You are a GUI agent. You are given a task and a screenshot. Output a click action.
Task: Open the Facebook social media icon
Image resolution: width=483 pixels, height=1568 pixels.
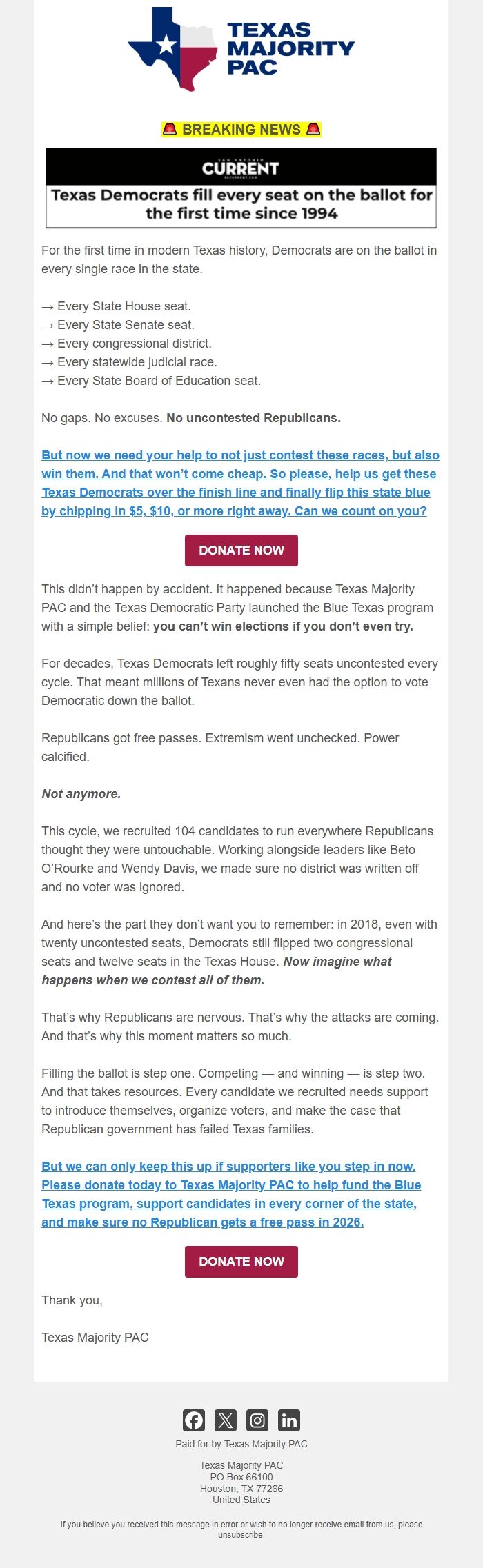[194, 1420]
